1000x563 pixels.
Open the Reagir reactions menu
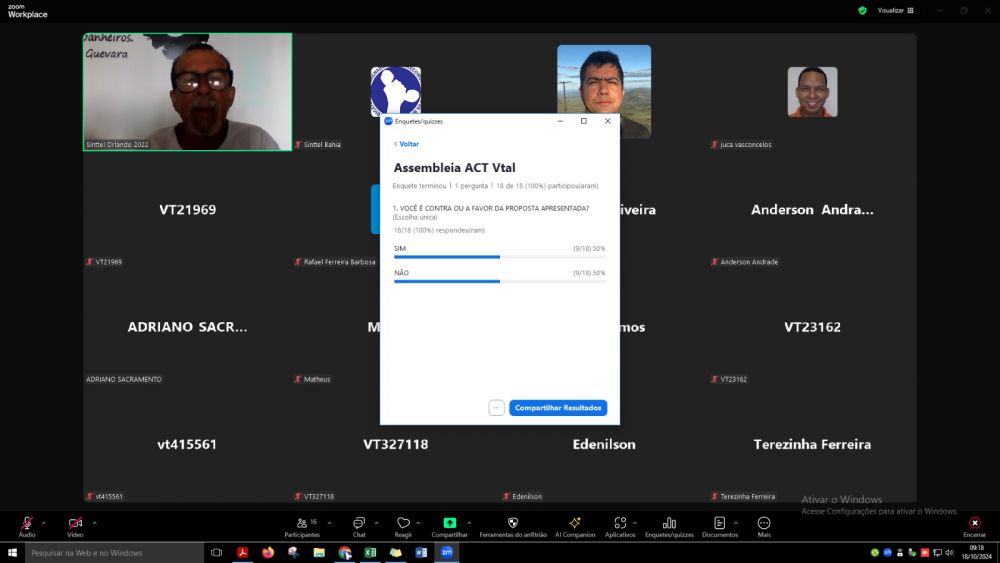(x=403, y=523)
